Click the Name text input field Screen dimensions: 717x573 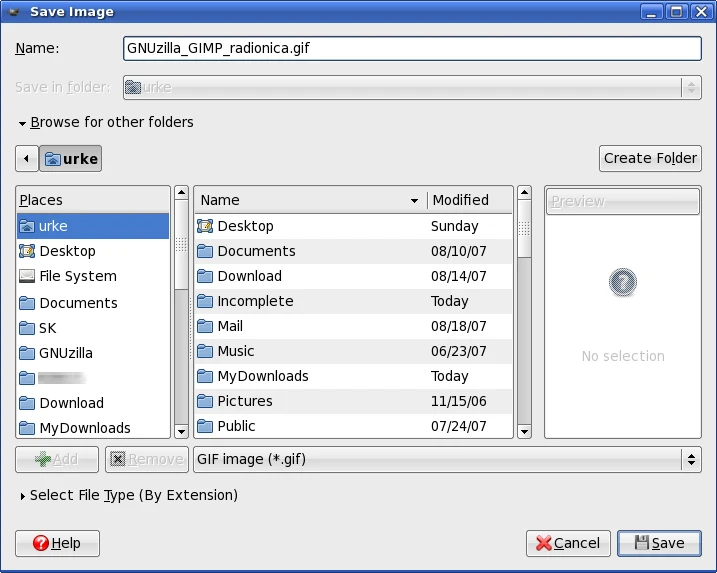pyautogui.click(x=412, y=48)
